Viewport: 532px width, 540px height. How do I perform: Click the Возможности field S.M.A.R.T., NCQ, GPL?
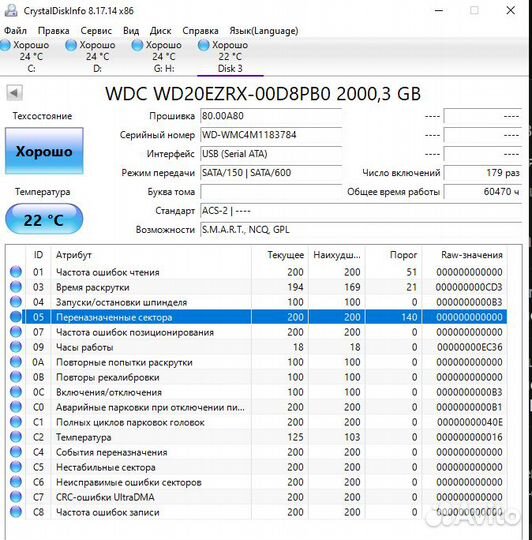click(x=361, y=229)
